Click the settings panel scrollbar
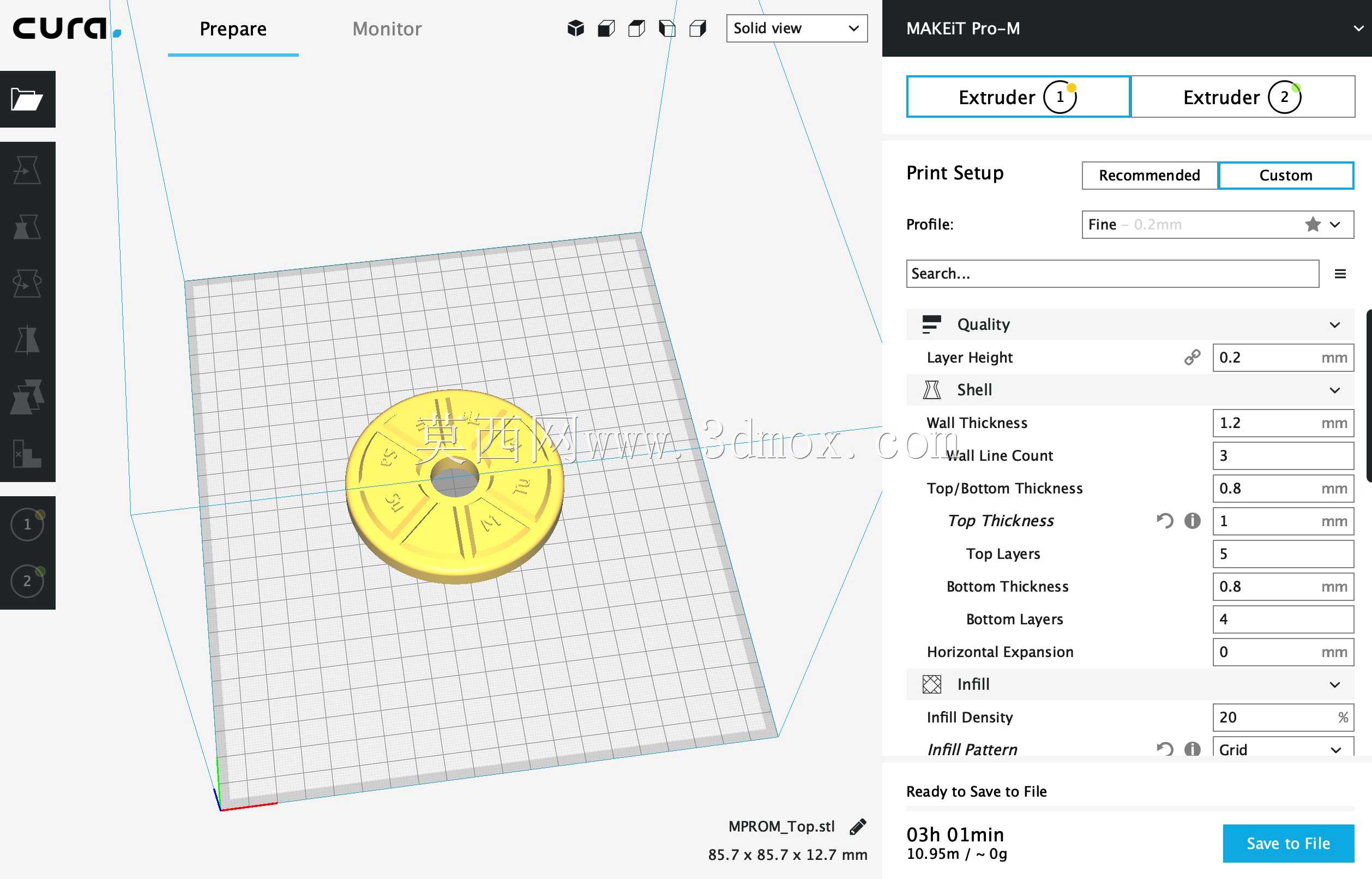This screenshot has height=879, width=1372. pos(1369,395)
